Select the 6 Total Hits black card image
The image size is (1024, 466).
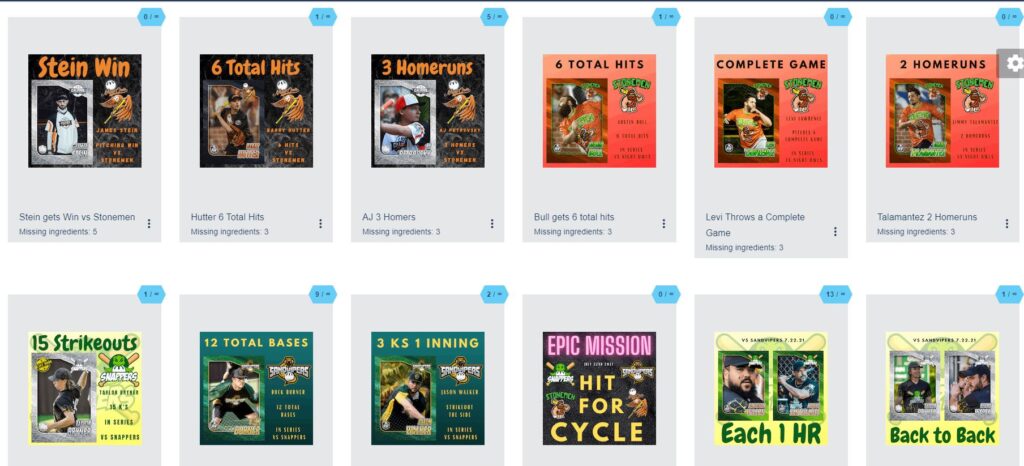pos(256,111)
